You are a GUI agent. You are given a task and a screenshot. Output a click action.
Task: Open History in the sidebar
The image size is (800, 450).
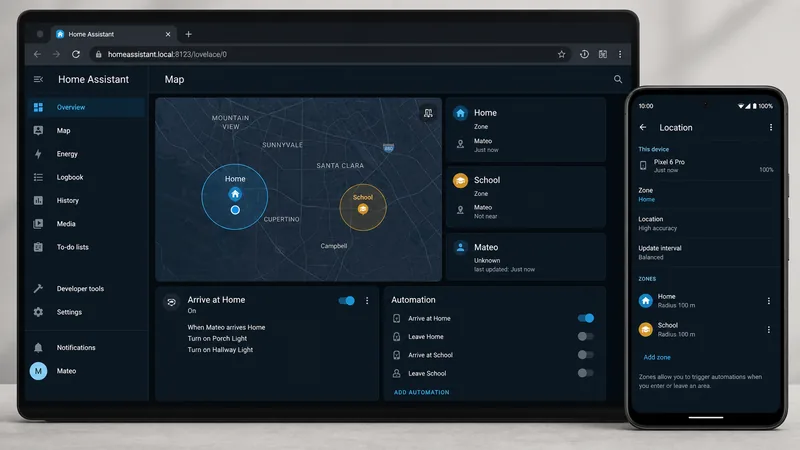click(86, 201)
